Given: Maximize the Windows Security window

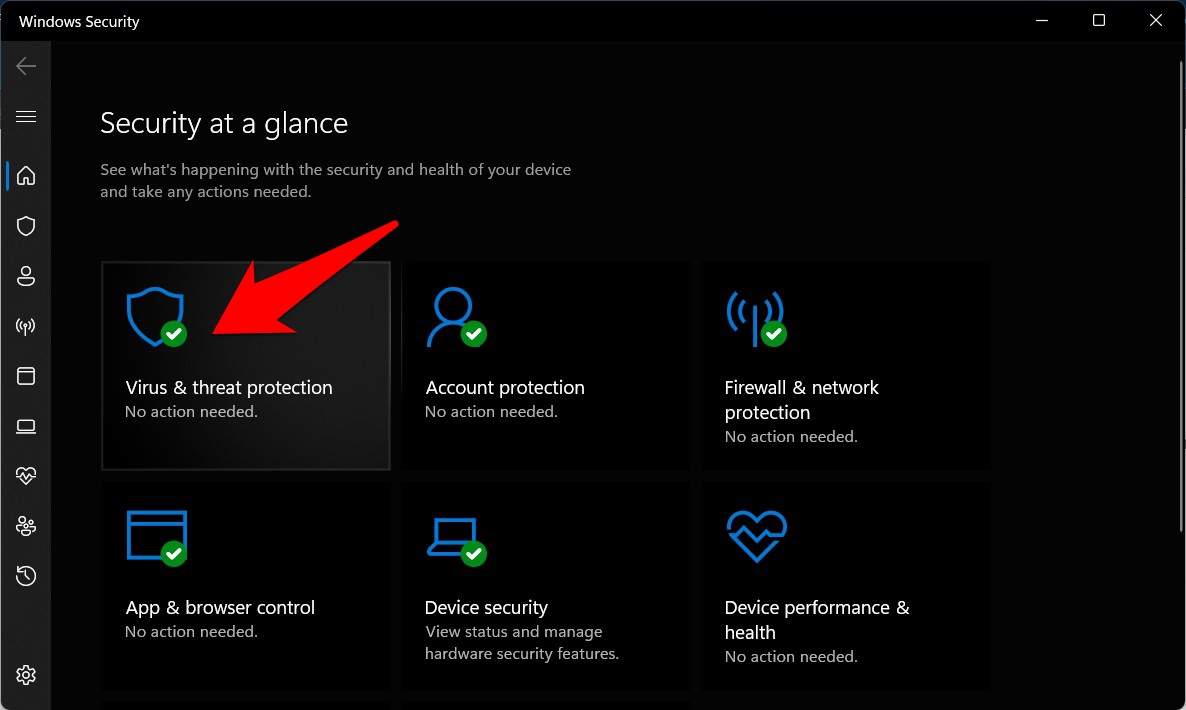Looking at the screenshot, I should 1099,21.
